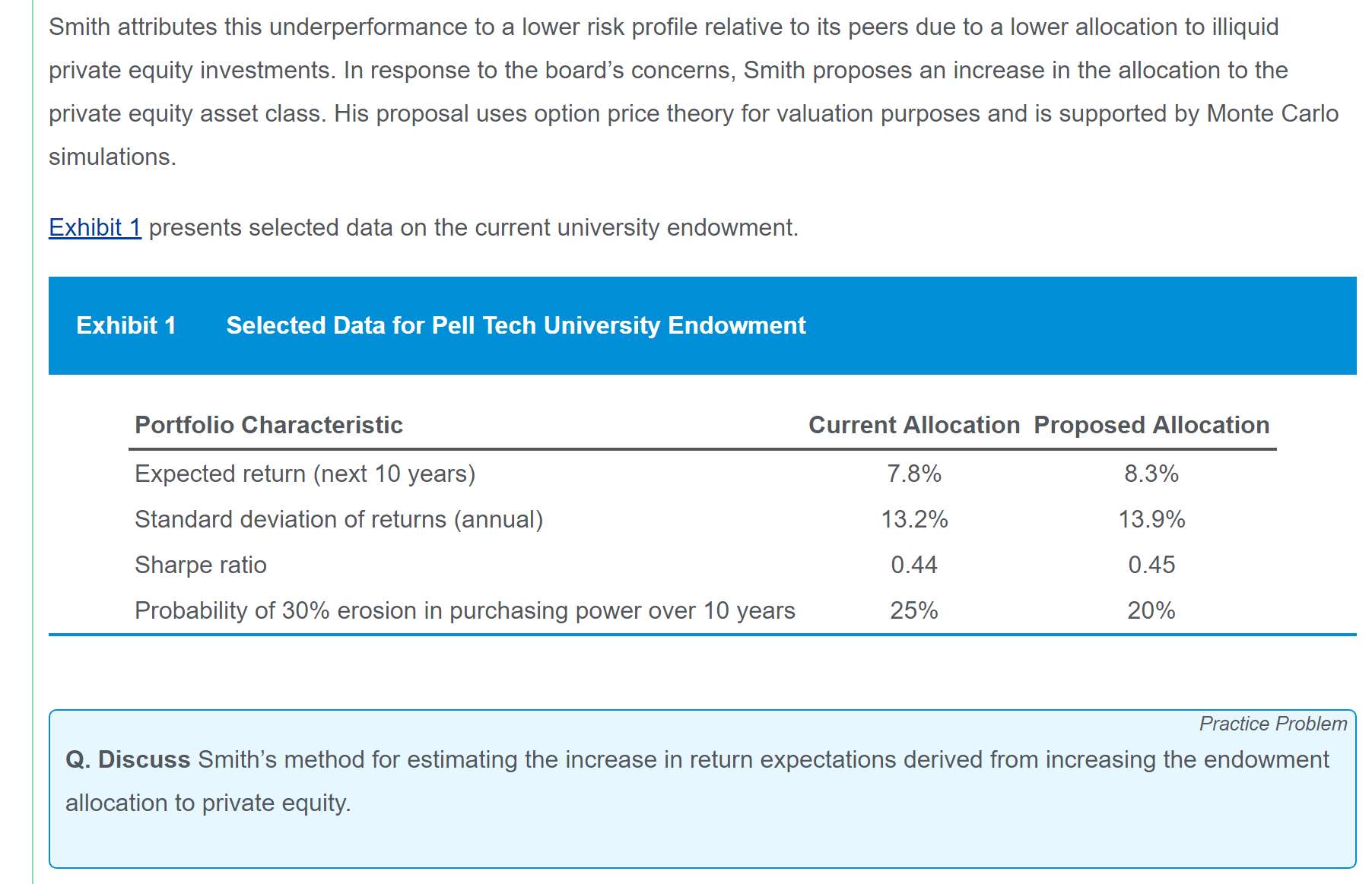The width and height of the screenshot is (1372, 884).
Task: Click the Portfolio Characteristic column header
Action: tap(268, 425)
